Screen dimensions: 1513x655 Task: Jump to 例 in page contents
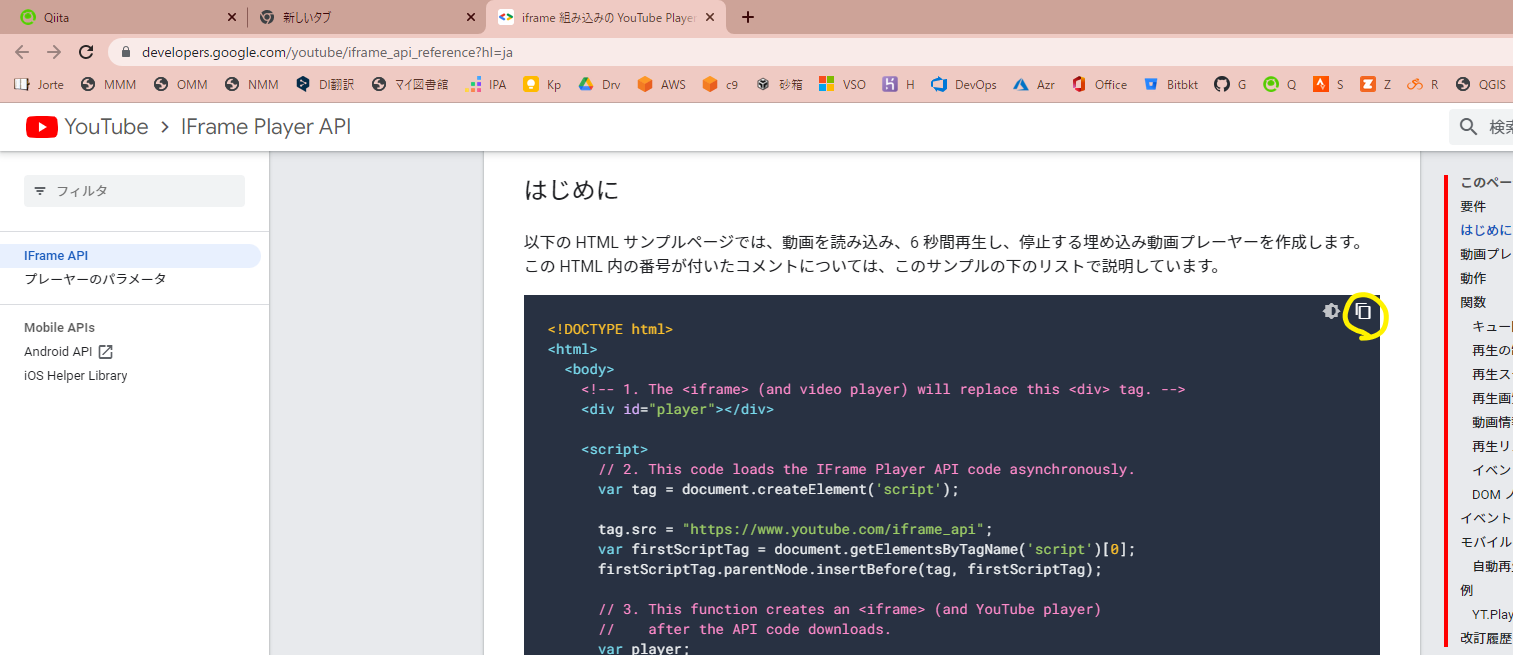[x=1467, y=590]
